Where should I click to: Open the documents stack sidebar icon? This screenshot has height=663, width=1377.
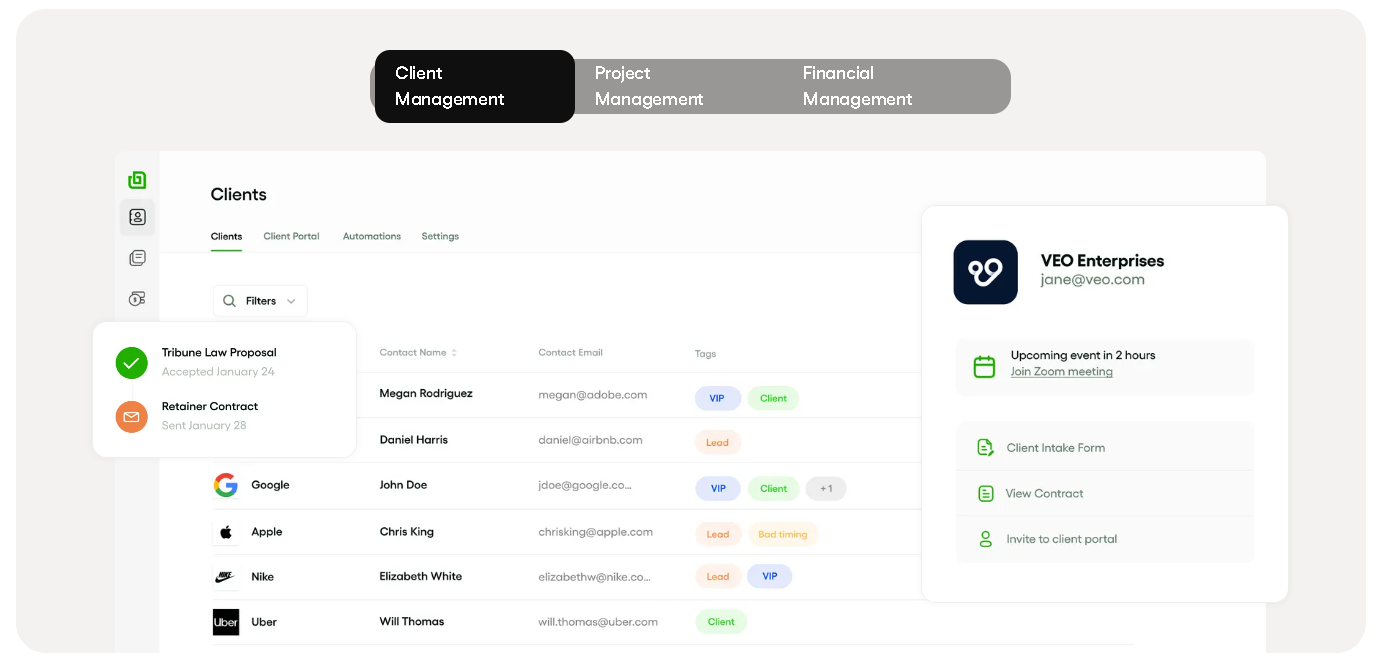(x=137, y=258)
